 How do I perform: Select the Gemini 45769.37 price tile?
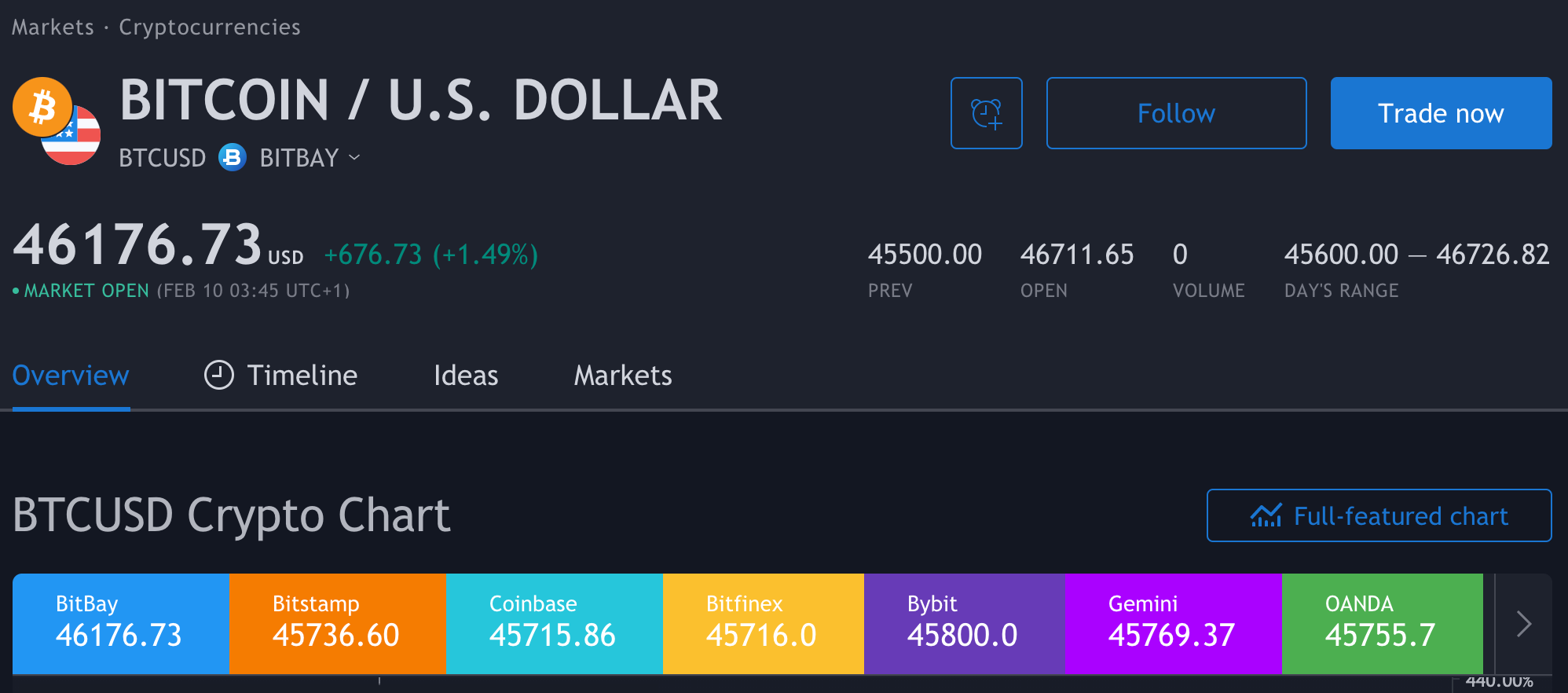point(1174,624)
